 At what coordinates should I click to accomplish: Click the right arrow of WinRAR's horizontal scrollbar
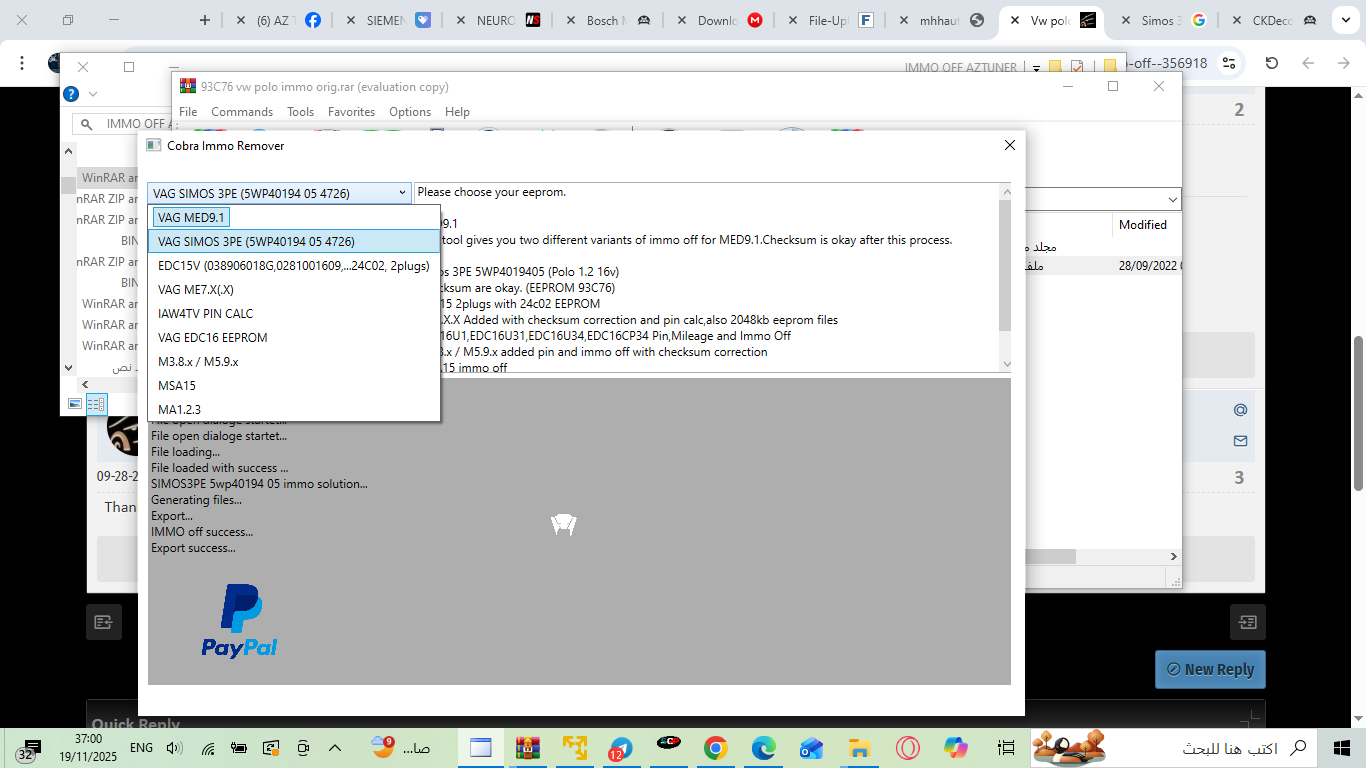(1172, 556)
